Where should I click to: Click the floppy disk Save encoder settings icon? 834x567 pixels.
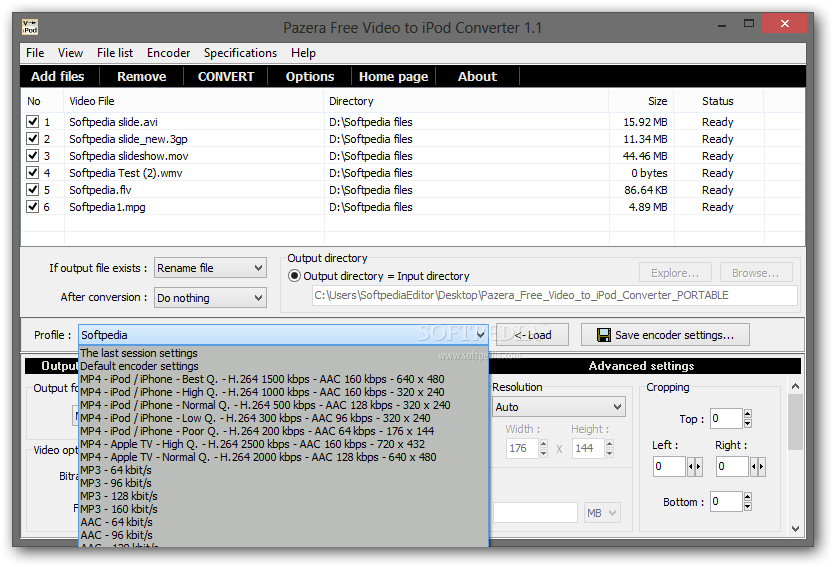tap(604, 335)
